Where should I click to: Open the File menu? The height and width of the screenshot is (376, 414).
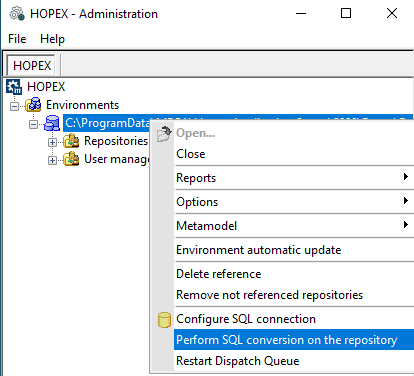tap(17, 39)
